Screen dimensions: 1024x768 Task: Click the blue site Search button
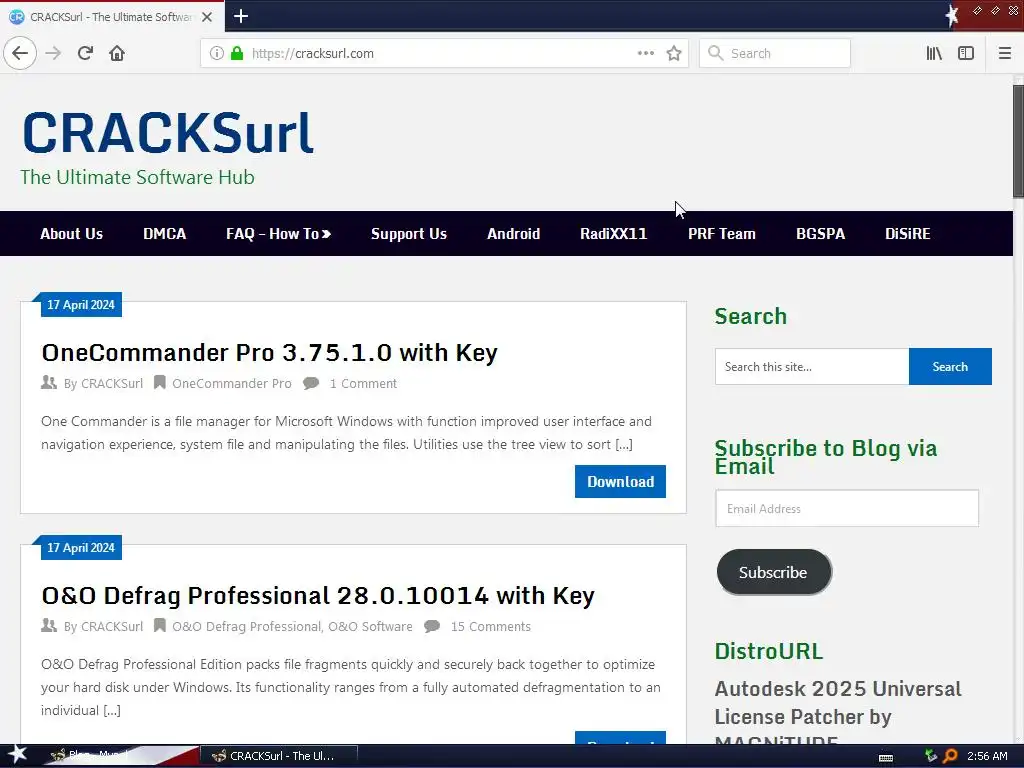(950, 366)
